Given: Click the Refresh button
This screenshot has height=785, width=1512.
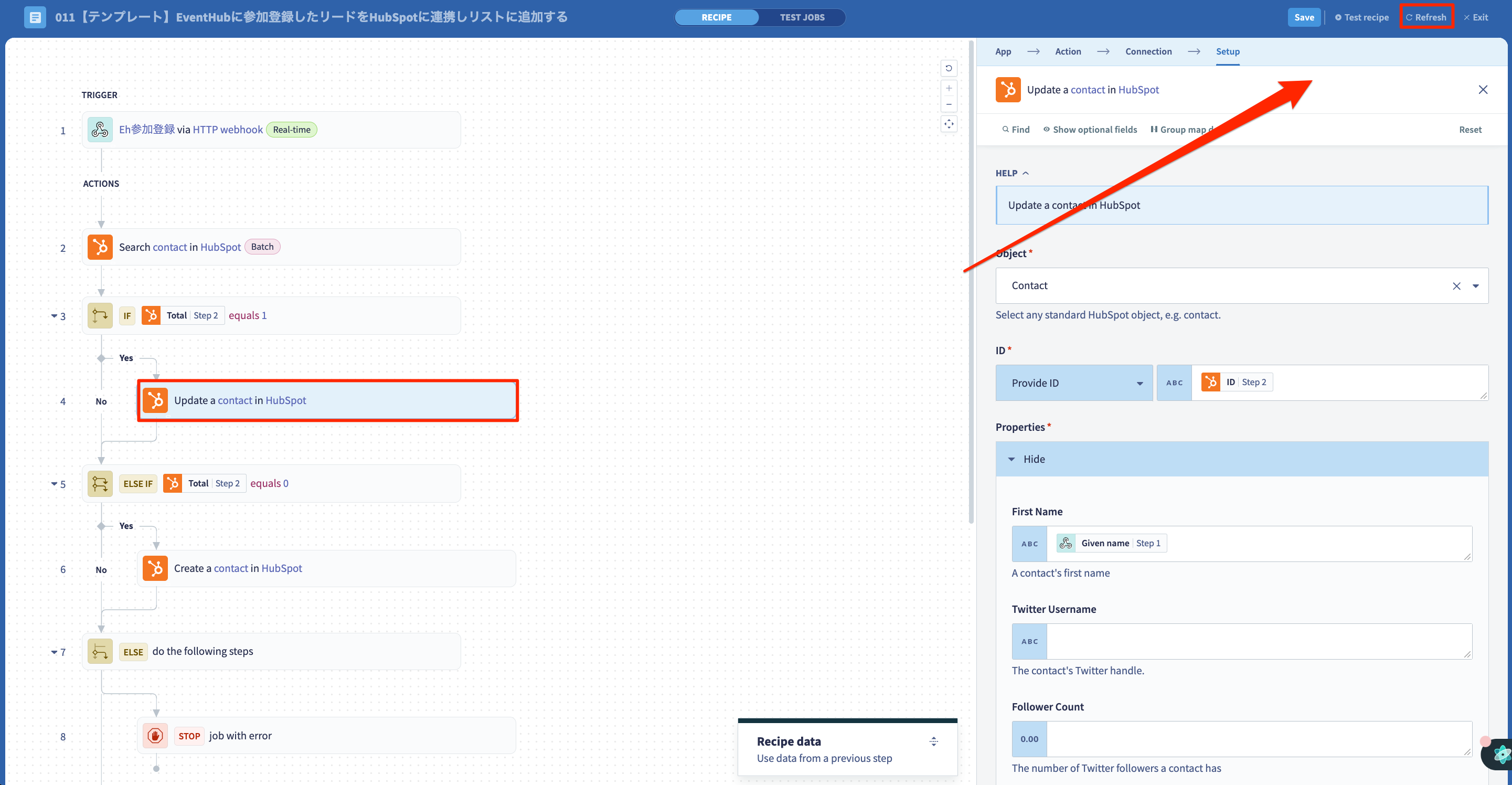Looking at the screenshot, I should 1426,17.
